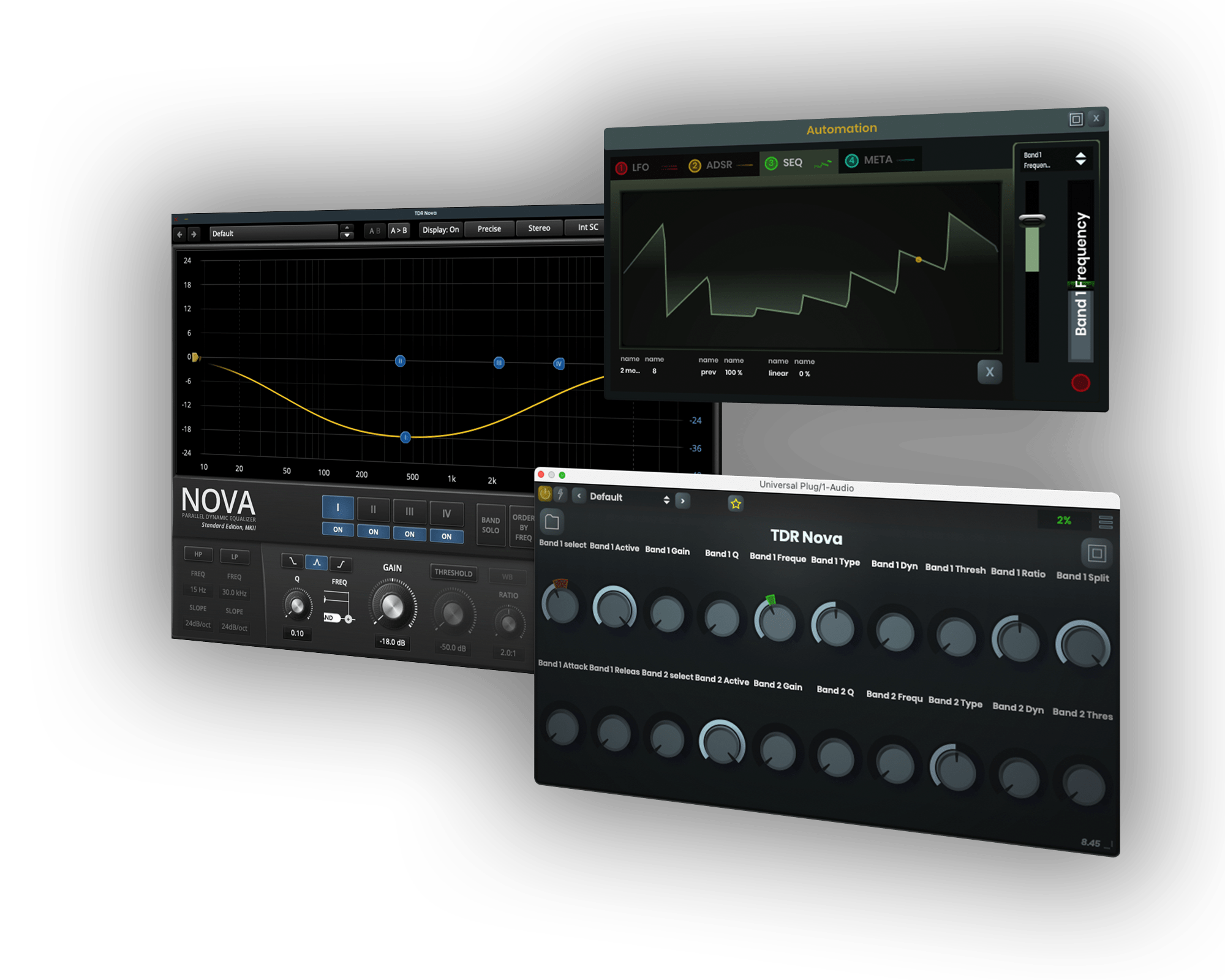Toggle Band I ON button
This screenshot has width=1225, height=980.
point(337,529)
